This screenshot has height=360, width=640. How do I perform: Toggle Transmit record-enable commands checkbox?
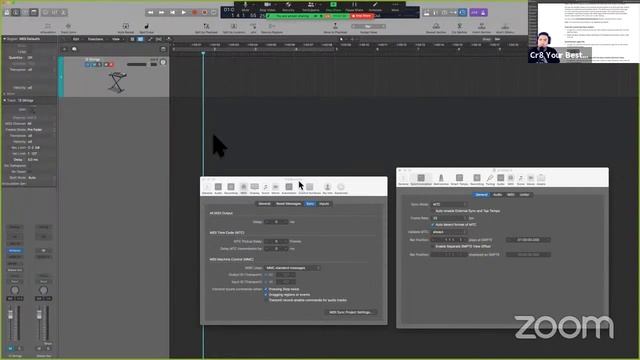coord(266,300)
